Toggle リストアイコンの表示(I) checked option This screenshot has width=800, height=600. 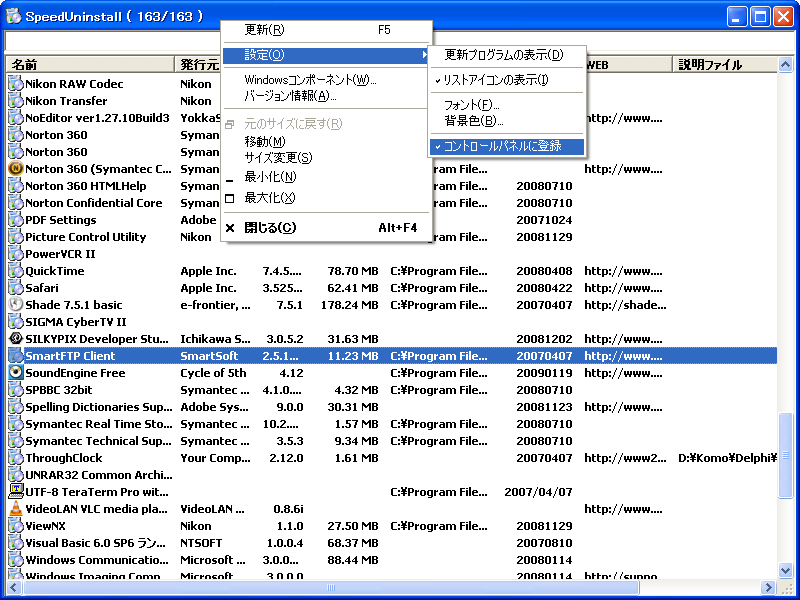click(507, 80)
